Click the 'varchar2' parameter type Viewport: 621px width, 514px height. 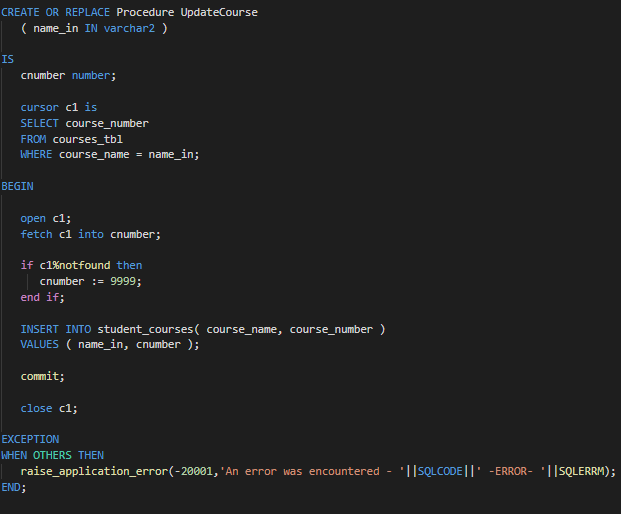tap(129, 28)
